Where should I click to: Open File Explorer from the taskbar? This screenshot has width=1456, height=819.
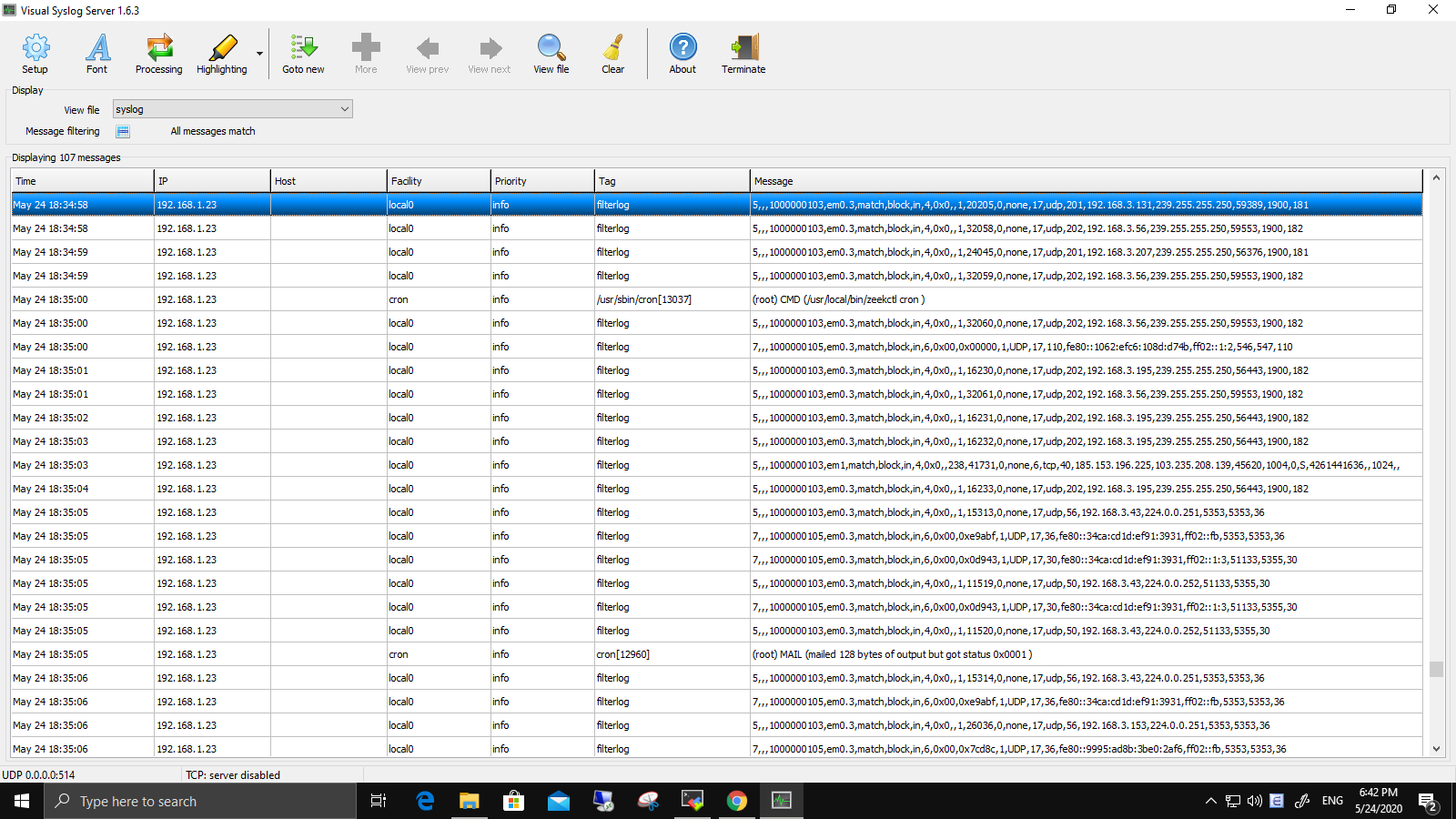[x=469, y=801]
